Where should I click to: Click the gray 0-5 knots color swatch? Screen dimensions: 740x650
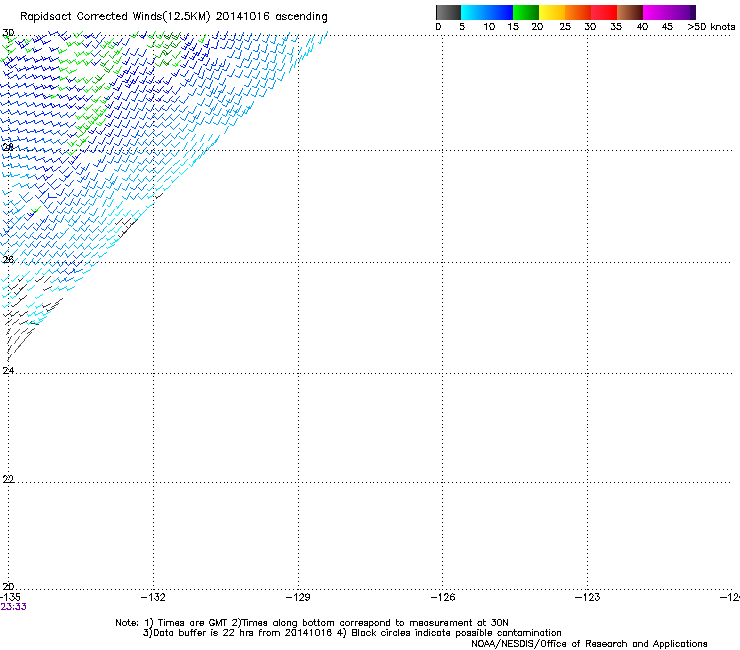[x=448, y=12]
